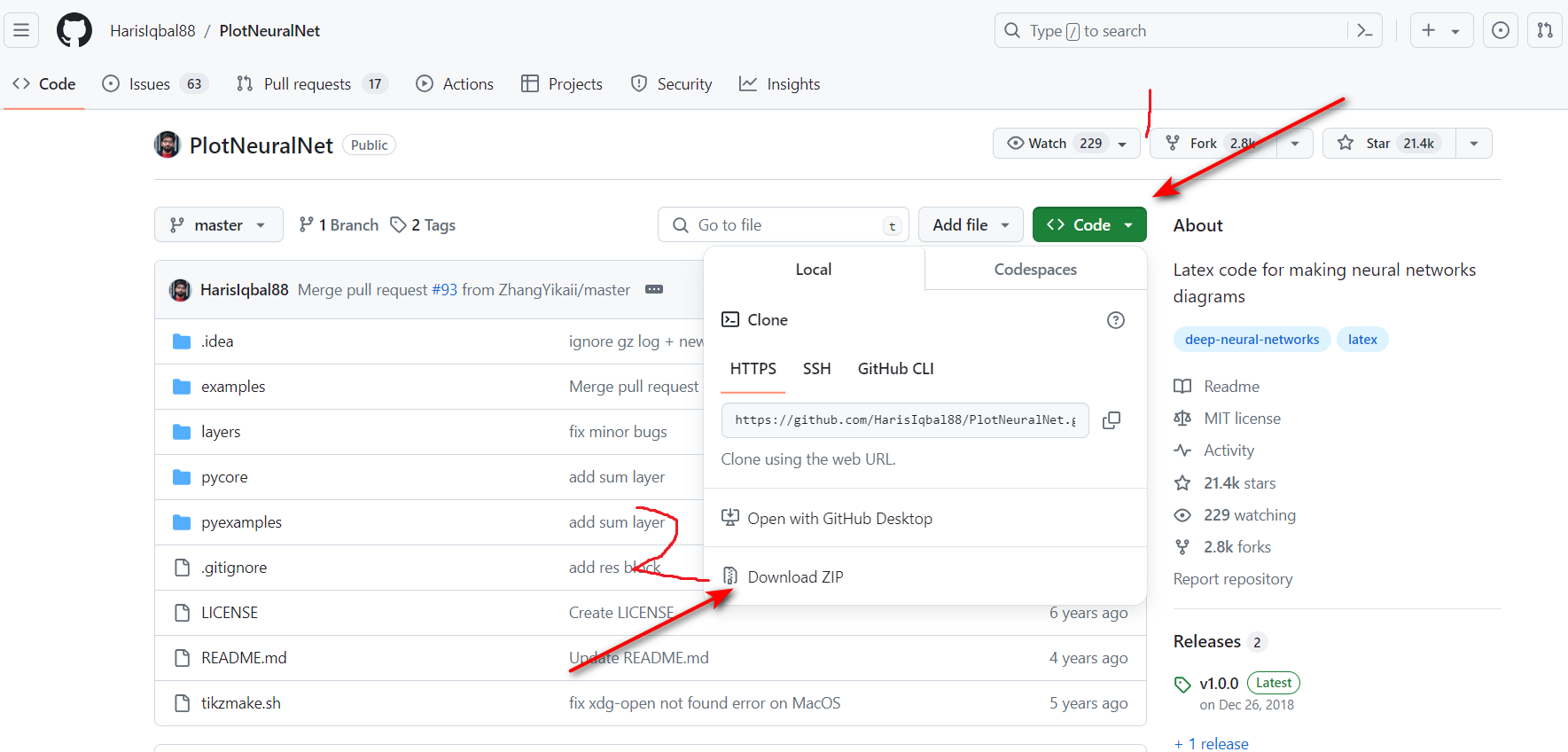1568x752 pixels.
Task: Open the Clone help question mark icon
Action: coord(1116,320)
